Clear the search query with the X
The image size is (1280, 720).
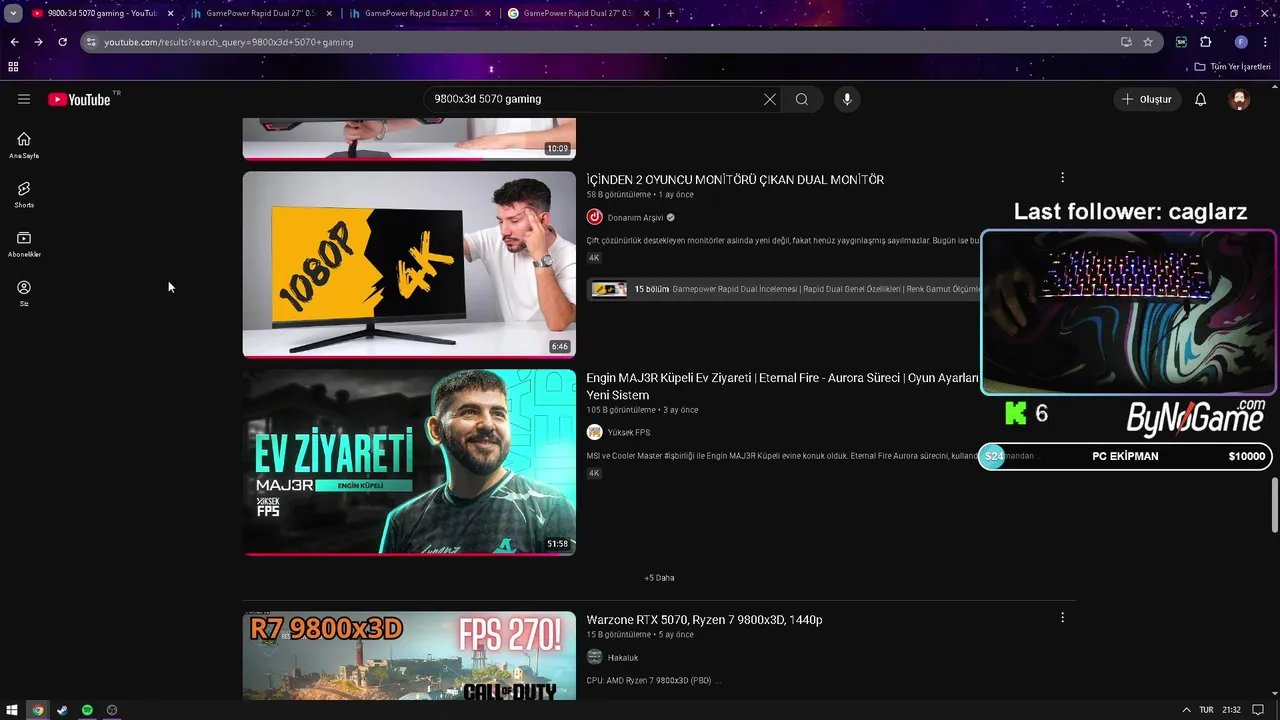coord(769,99)
